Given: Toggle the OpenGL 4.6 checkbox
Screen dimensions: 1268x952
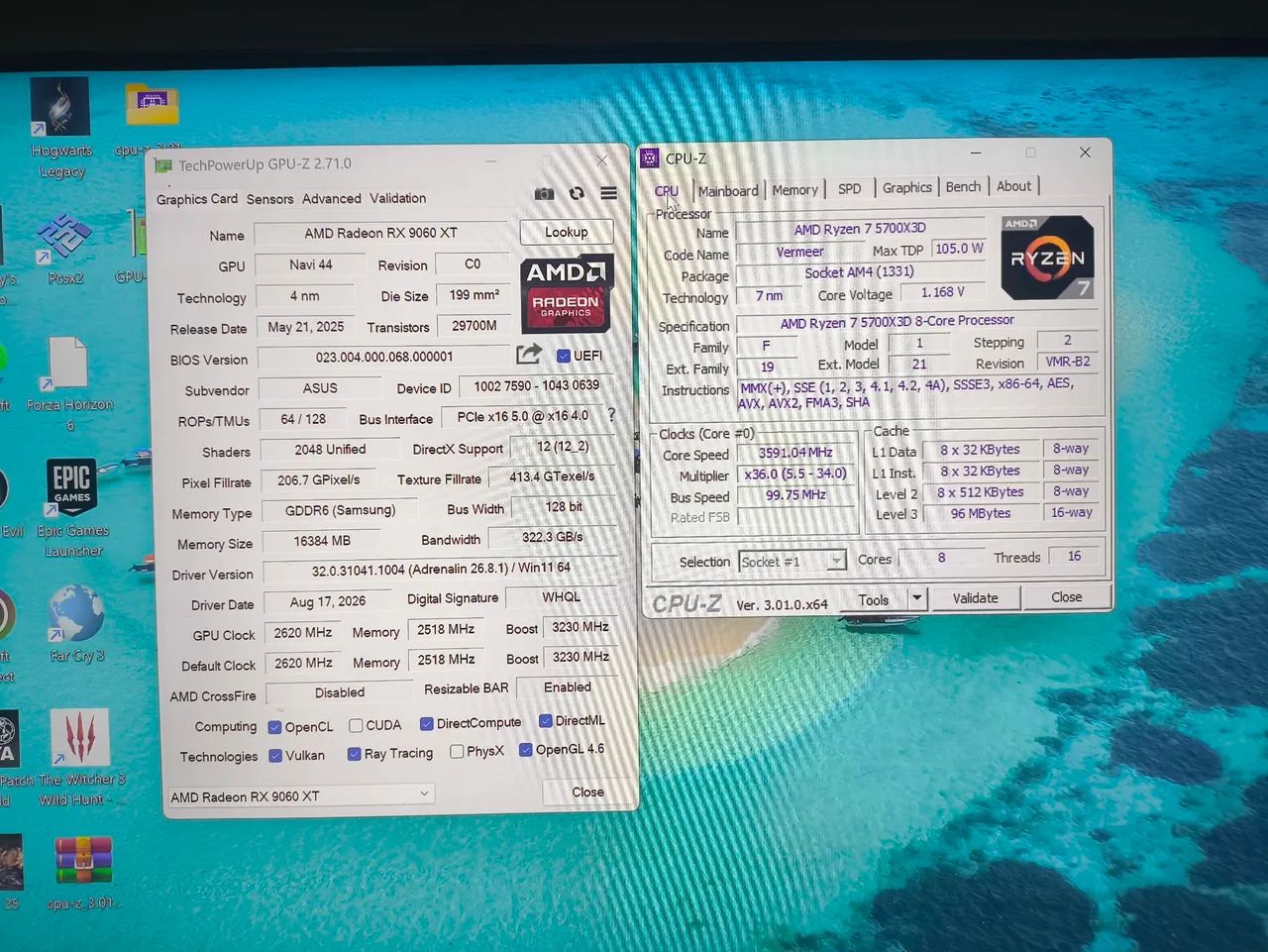Looking at the screenshot, I should pos(526,750).
